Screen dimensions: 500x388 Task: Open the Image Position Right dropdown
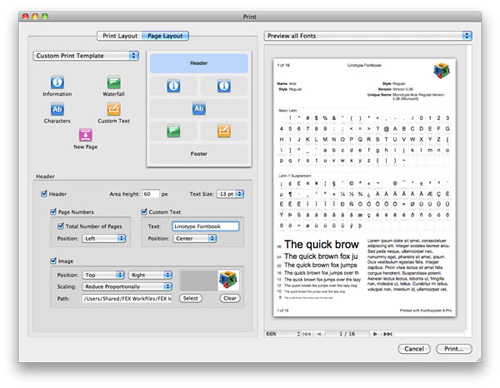150,275
